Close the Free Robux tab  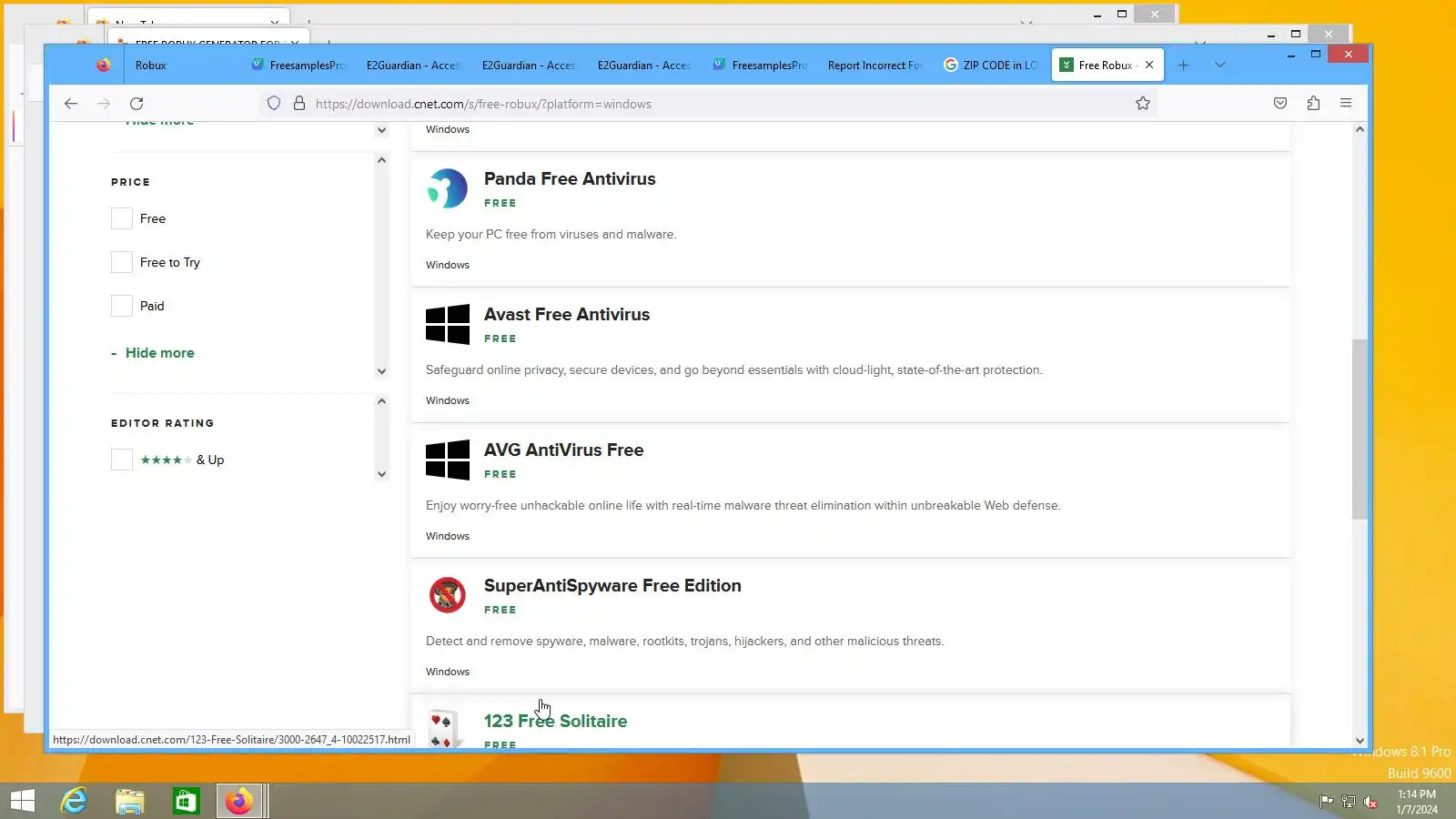(1149, 66)
